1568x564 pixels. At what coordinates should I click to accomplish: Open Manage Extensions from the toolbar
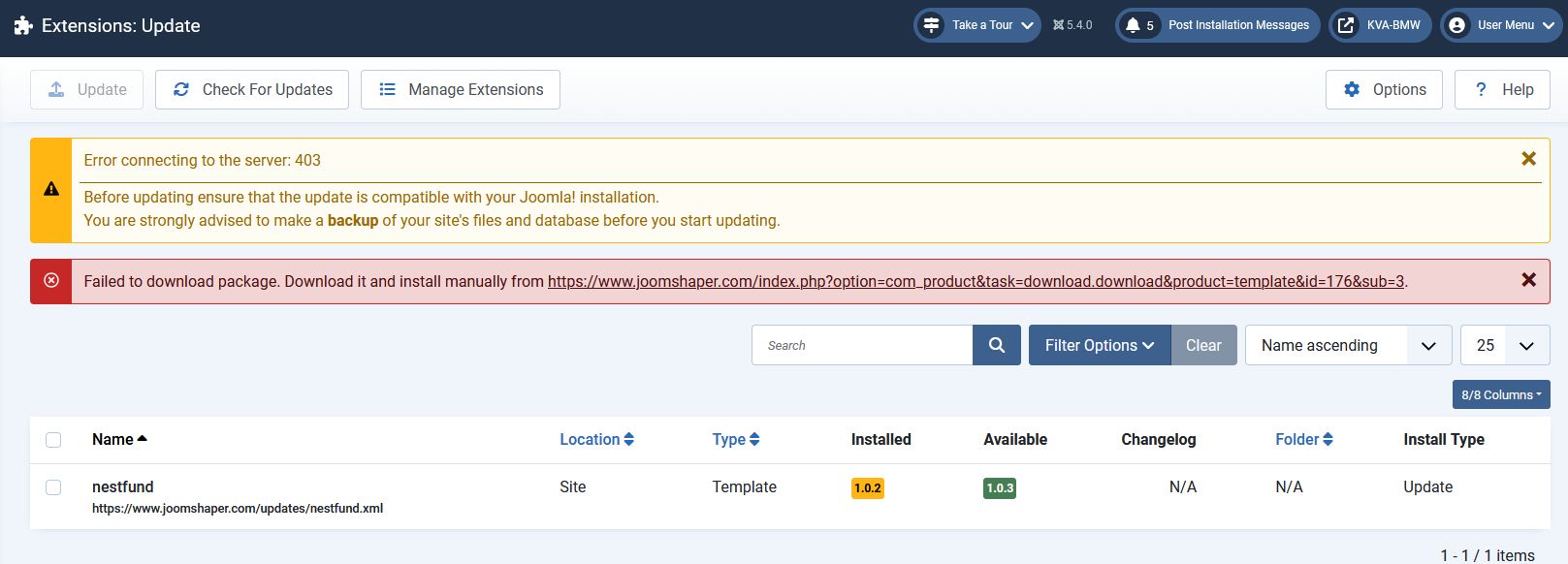(x=460, y=89)
